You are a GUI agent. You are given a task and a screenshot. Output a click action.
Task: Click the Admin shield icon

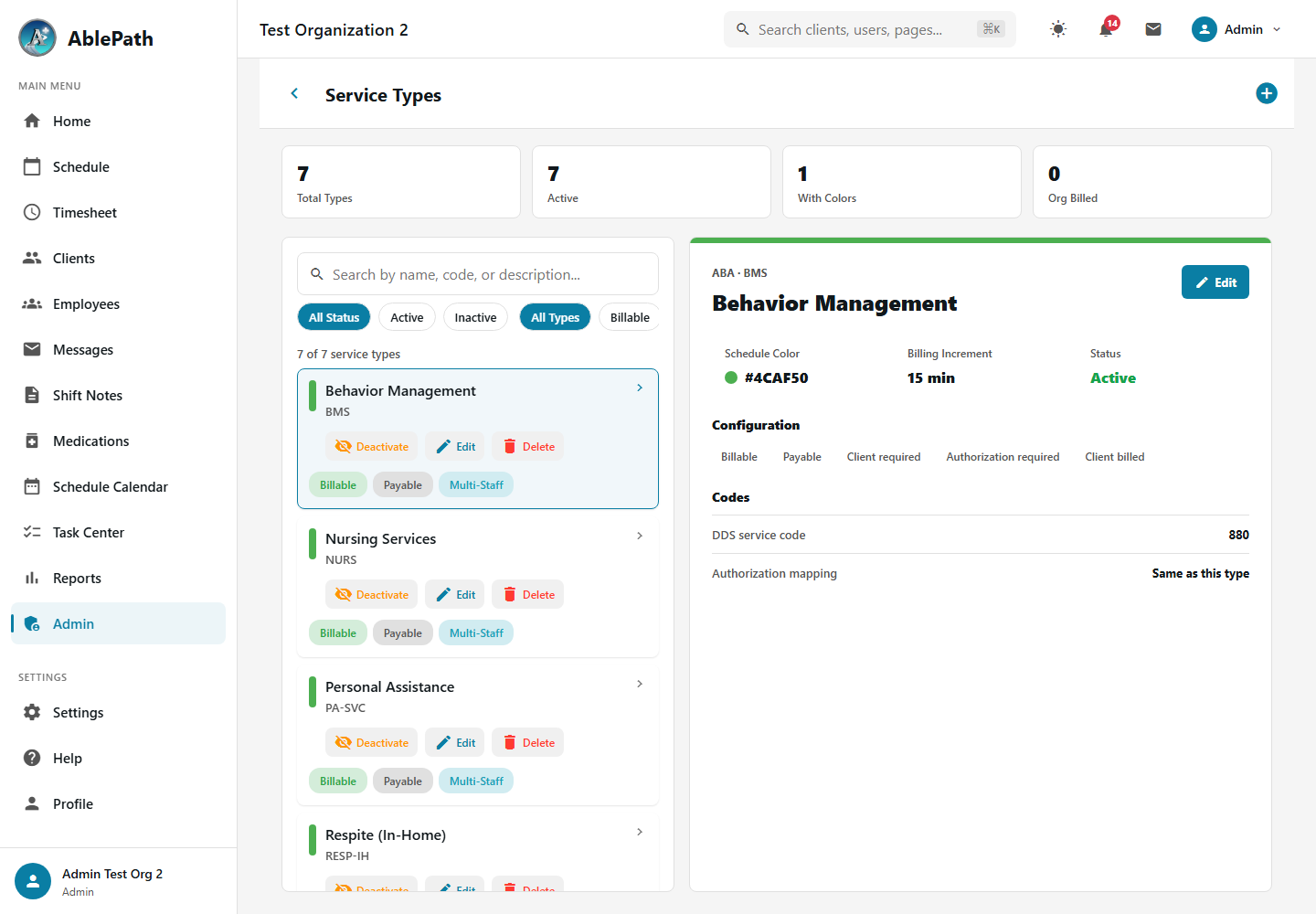(x=32, y=623)
